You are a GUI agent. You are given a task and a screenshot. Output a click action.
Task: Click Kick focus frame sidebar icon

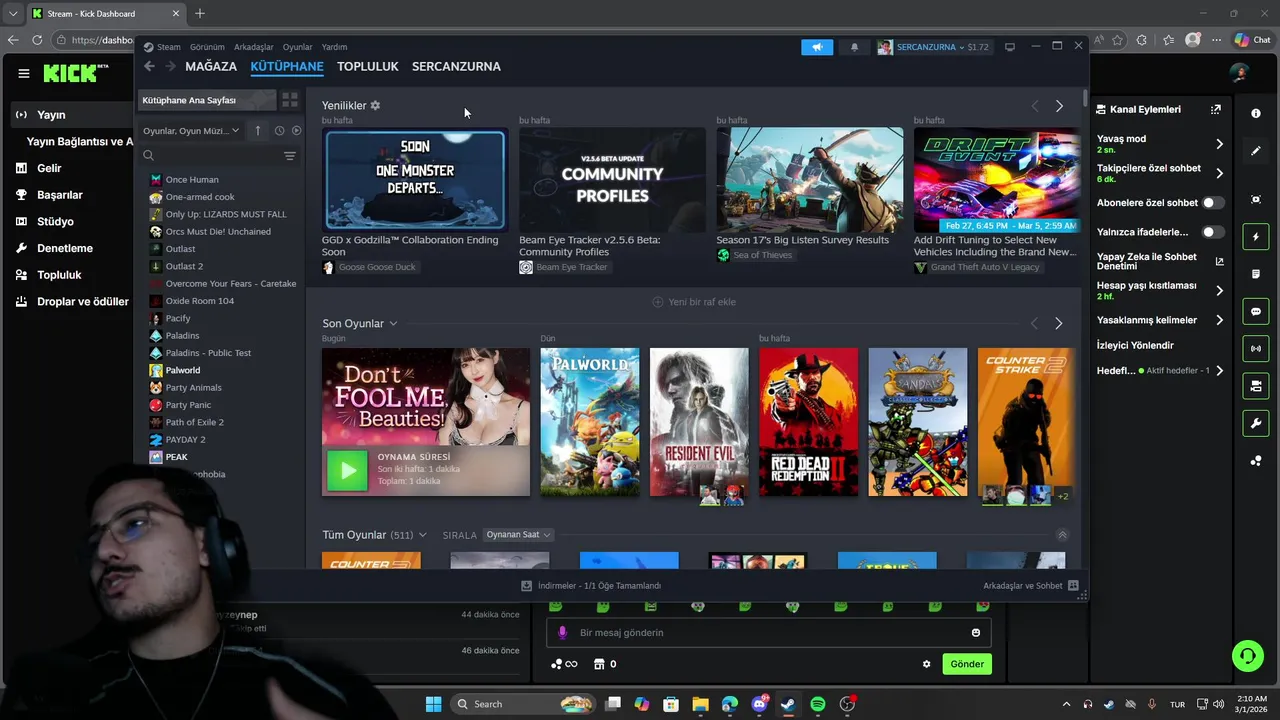pos(1256,199)
